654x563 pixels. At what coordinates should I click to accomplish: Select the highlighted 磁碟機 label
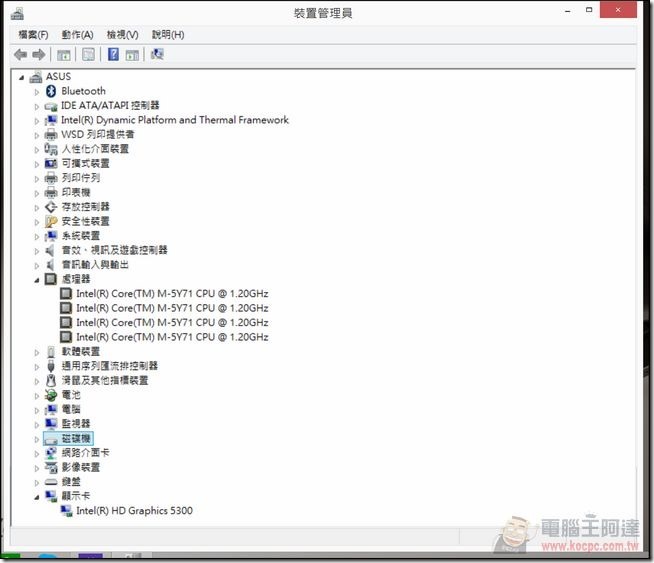click(76, 438)
